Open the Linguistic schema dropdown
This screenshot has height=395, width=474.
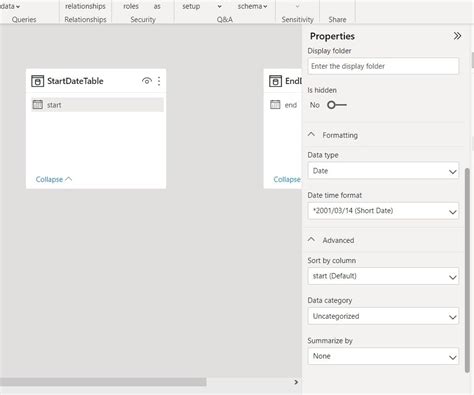pos(252,6)
